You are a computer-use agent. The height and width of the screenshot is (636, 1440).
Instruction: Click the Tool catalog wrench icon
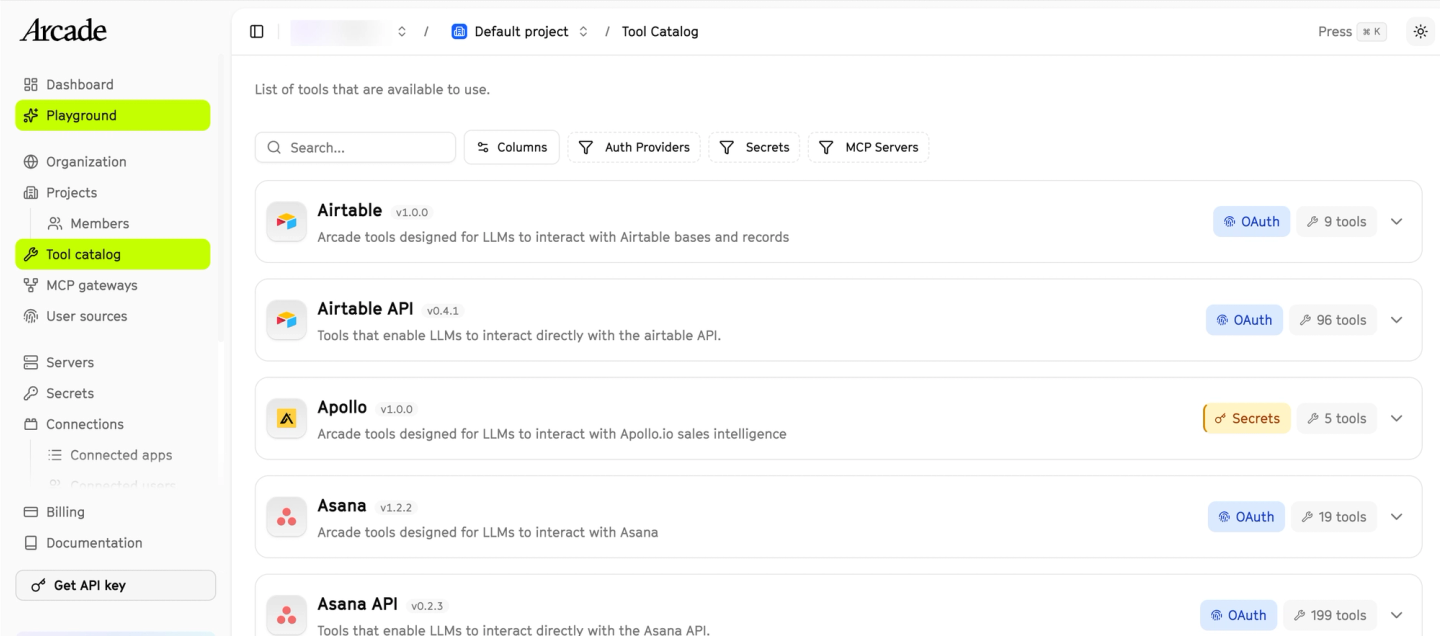31,255
